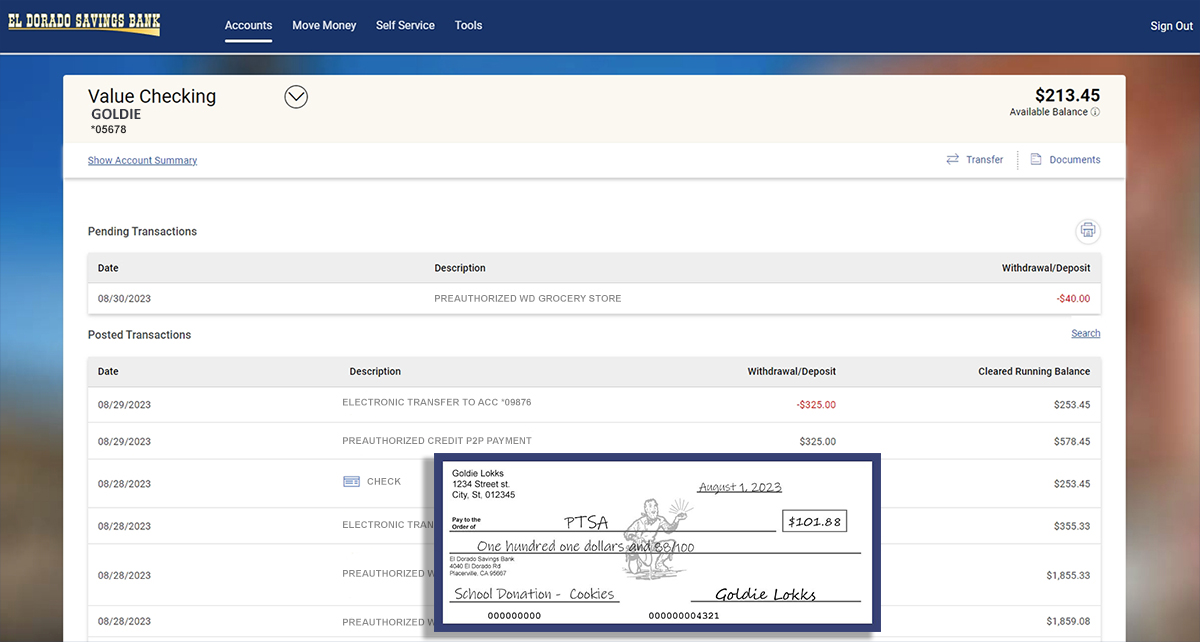
Task: Select the pending grocery store transaction row
Action: (x=594, y=299)
